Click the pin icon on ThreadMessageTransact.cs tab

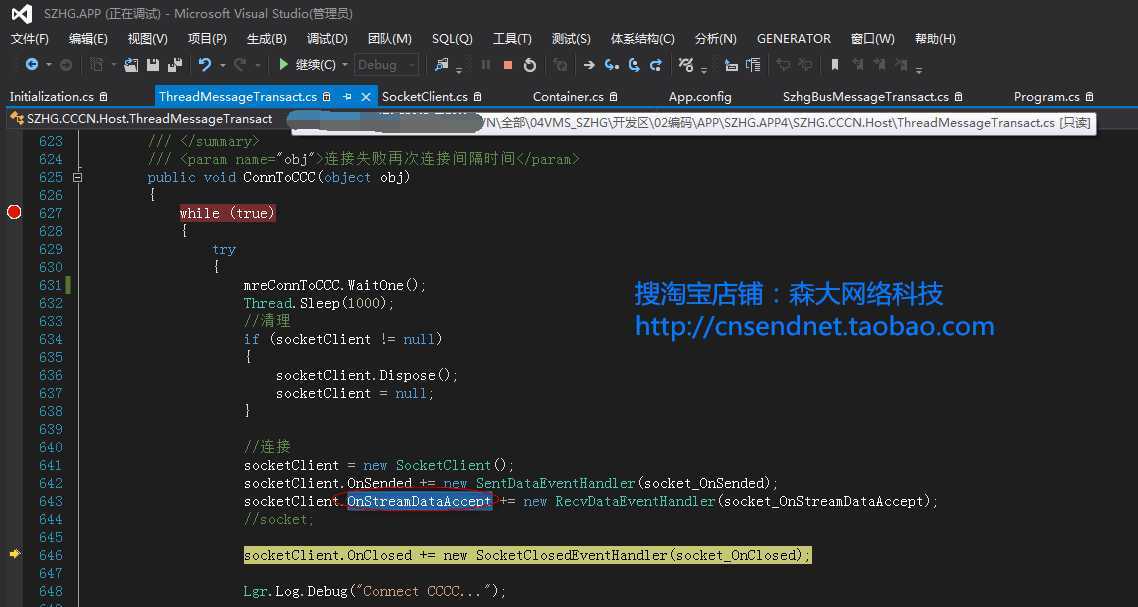click(347, 97)
